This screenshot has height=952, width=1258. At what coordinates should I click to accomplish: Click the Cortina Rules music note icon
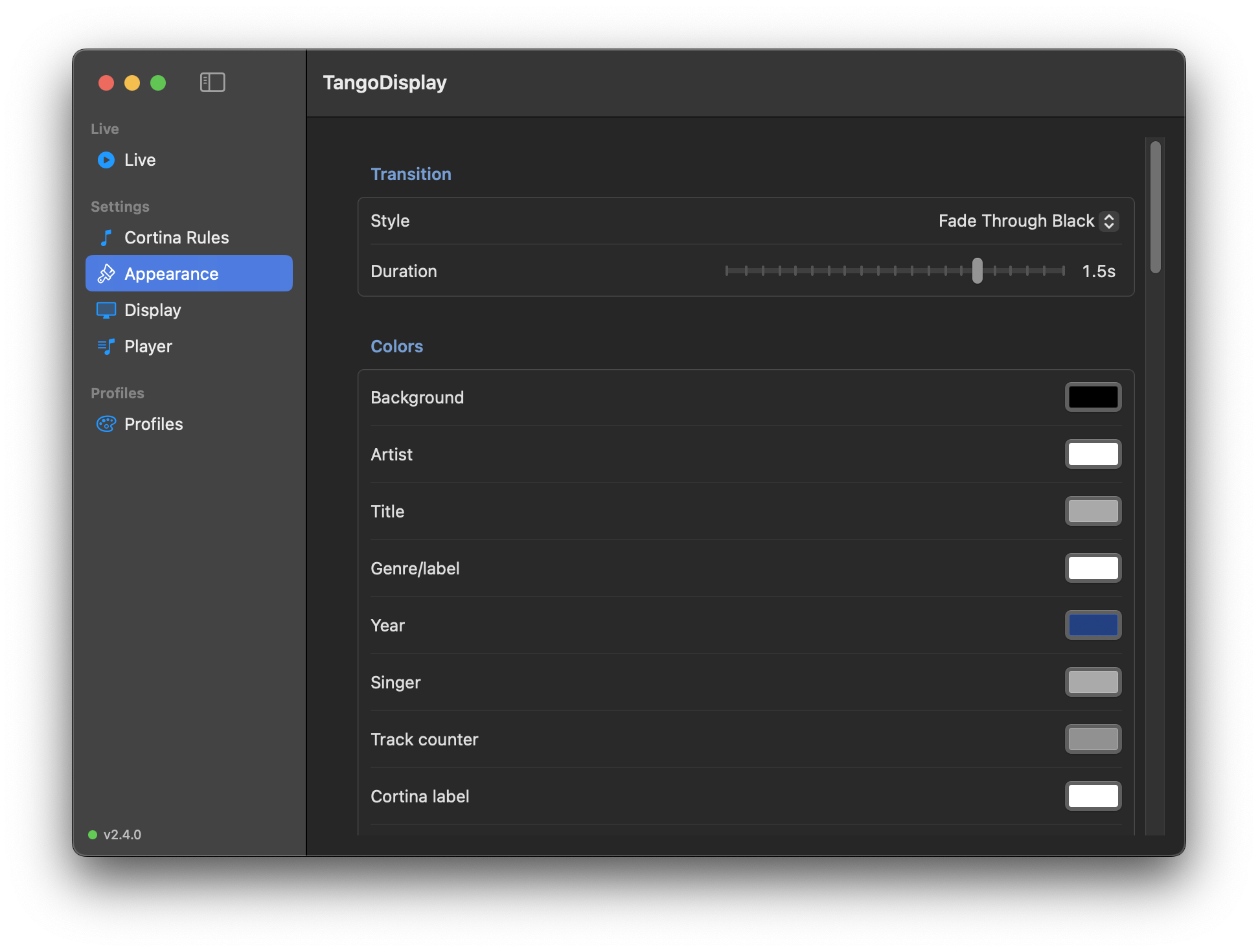(x=106, y=238)
